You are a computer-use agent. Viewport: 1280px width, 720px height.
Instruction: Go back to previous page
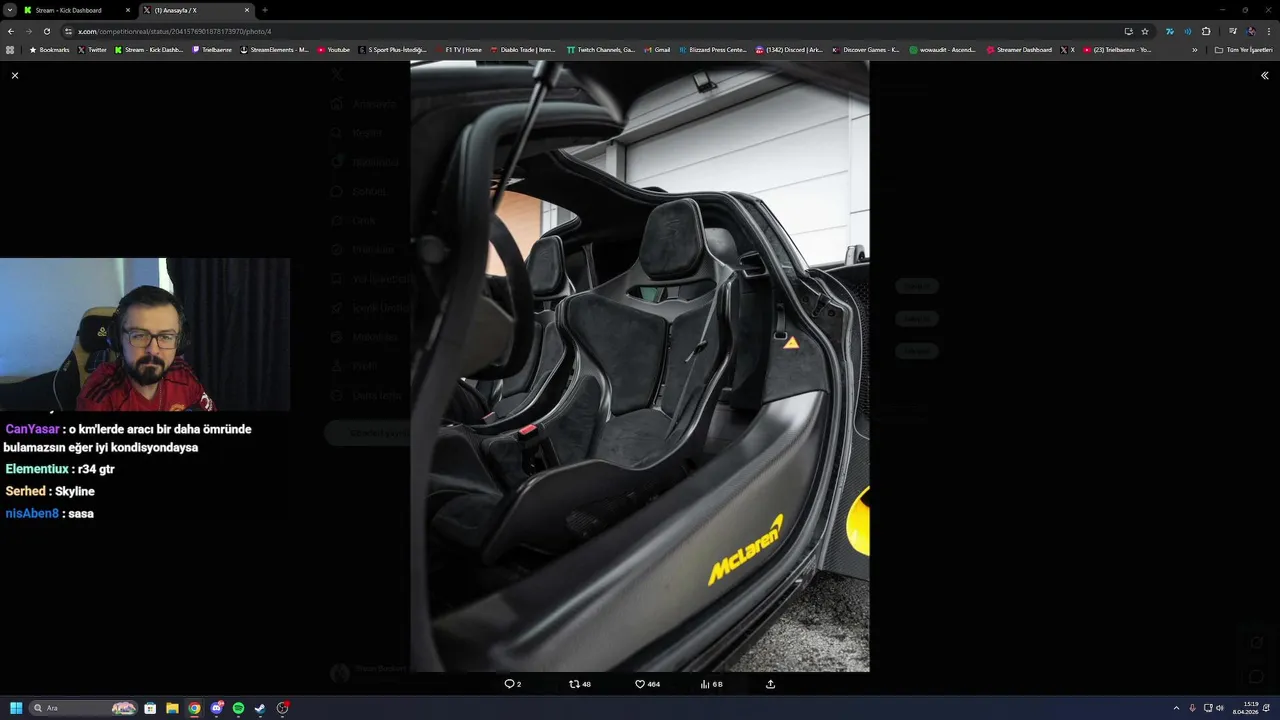(10, 31)
